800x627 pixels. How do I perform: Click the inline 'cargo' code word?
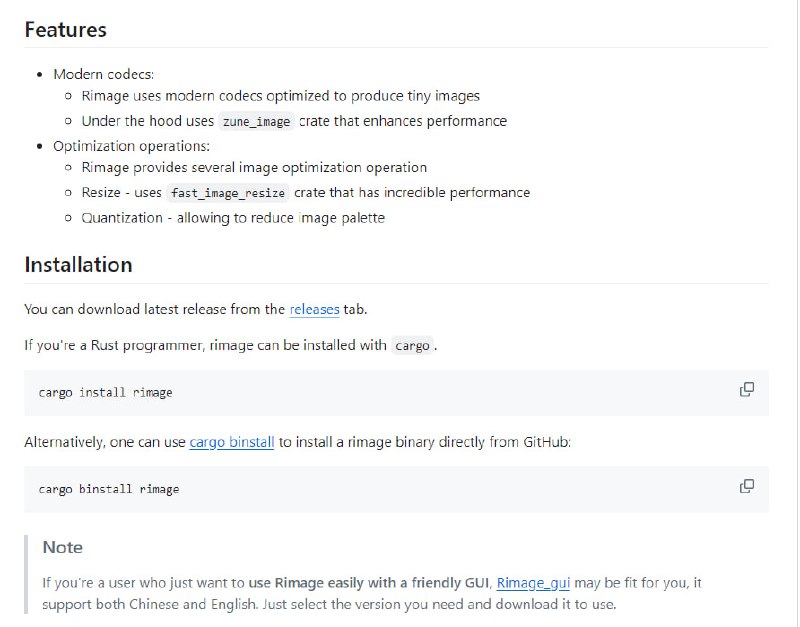coord(412,346)
